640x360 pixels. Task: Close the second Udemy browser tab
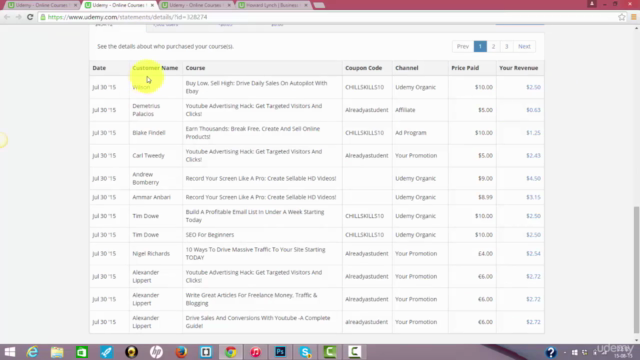tap(152, 5)
